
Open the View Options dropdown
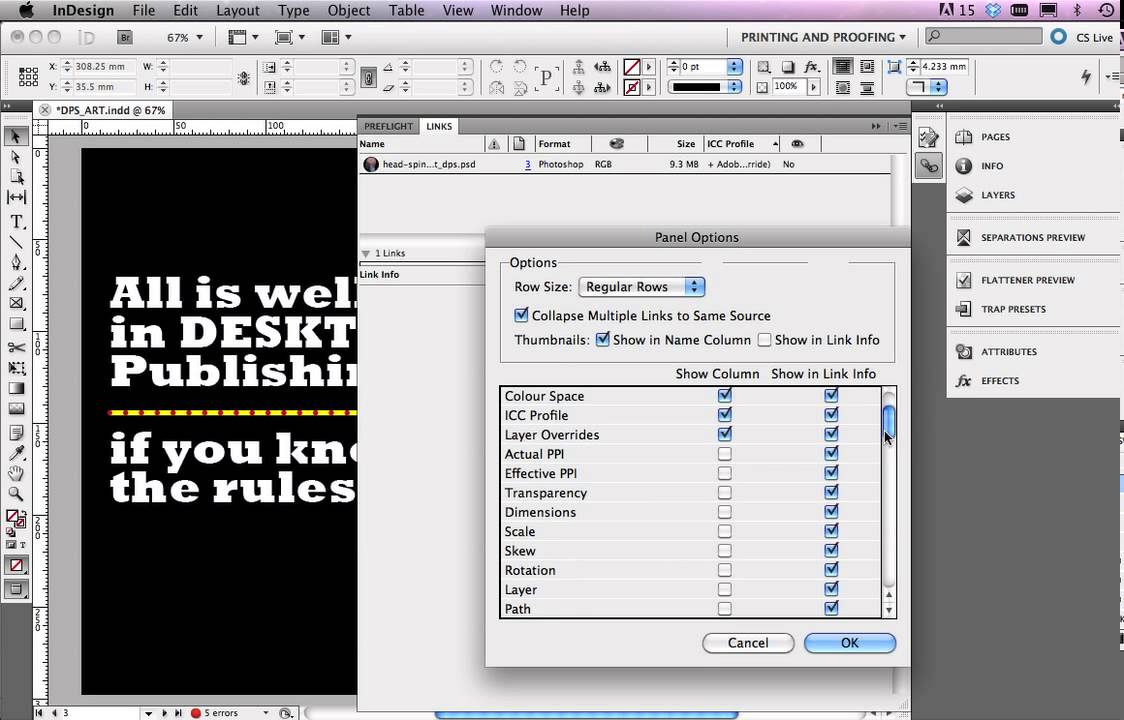pyautogui.click(x=243, y=37)
